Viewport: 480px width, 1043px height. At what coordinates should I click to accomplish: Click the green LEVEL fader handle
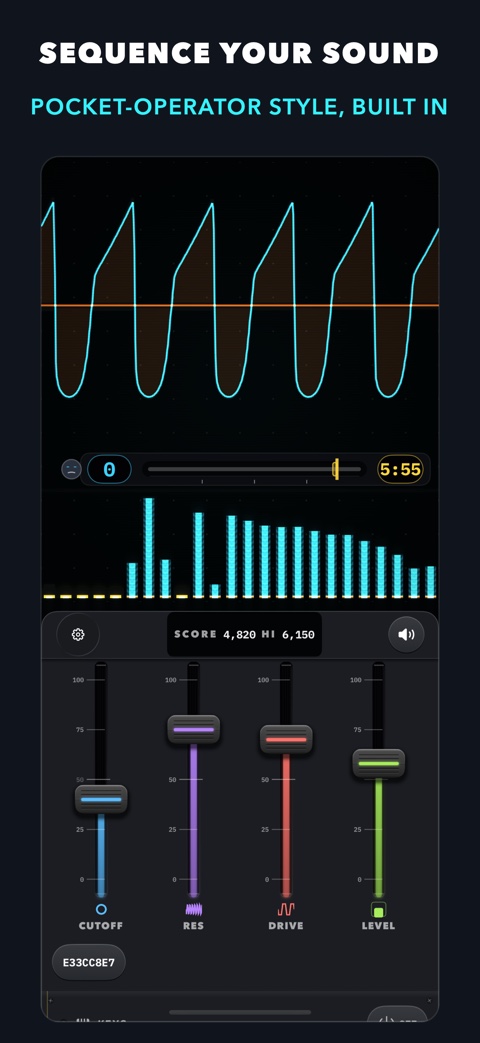pyautogui.click(x=378, y=763)
